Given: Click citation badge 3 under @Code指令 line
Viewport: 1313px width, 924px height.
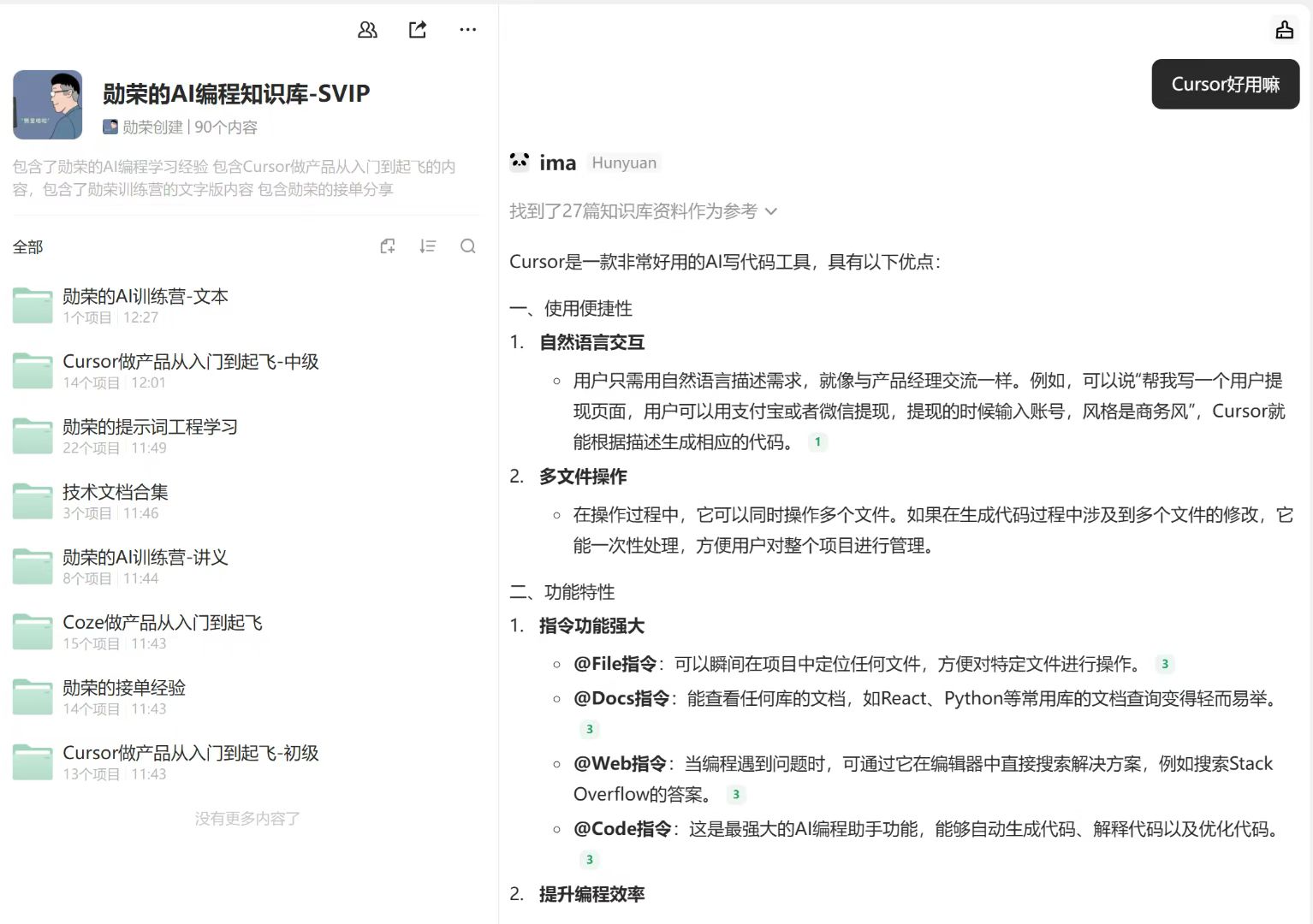Looking at the screenshot, I should [589, 859].
